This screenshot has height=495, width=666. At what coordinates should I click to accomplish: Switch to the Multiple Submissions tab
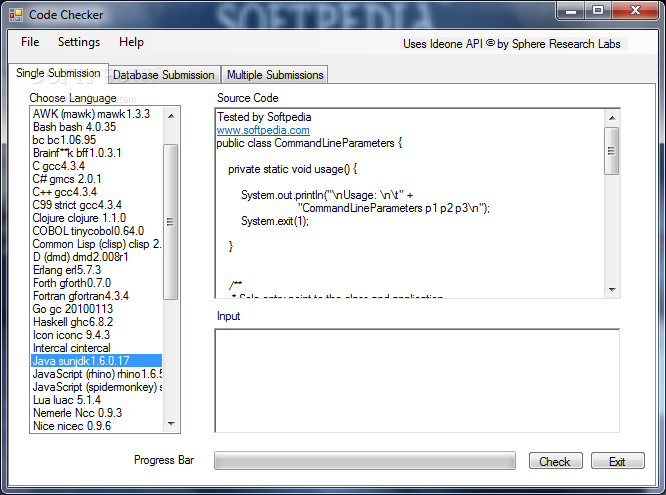(x=275, y=75)
